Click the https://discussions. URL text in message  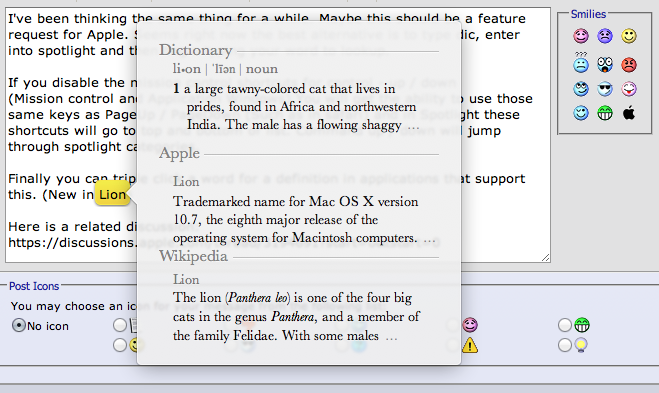tap(73, 243)
